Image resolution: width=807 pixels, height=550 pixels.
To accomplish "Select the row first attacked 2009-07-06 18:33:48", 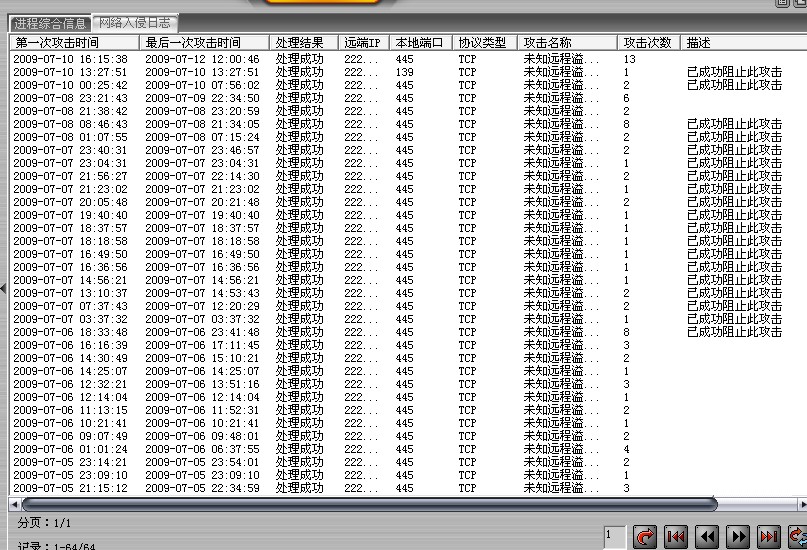I will [408, 332].
